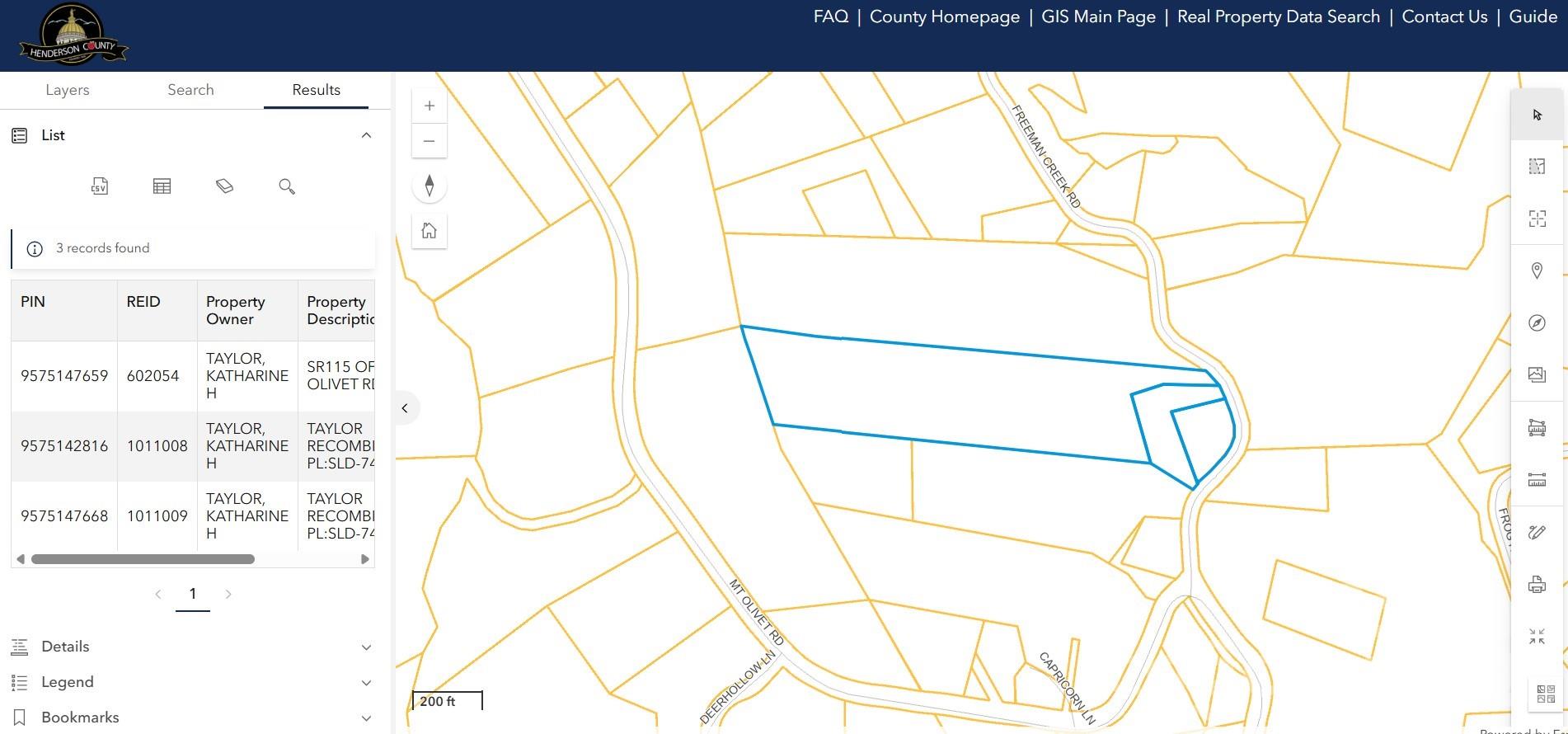Open the basemap gallery image icon
This screenshot has height=734, width=1568.
tap(1537, 375)
